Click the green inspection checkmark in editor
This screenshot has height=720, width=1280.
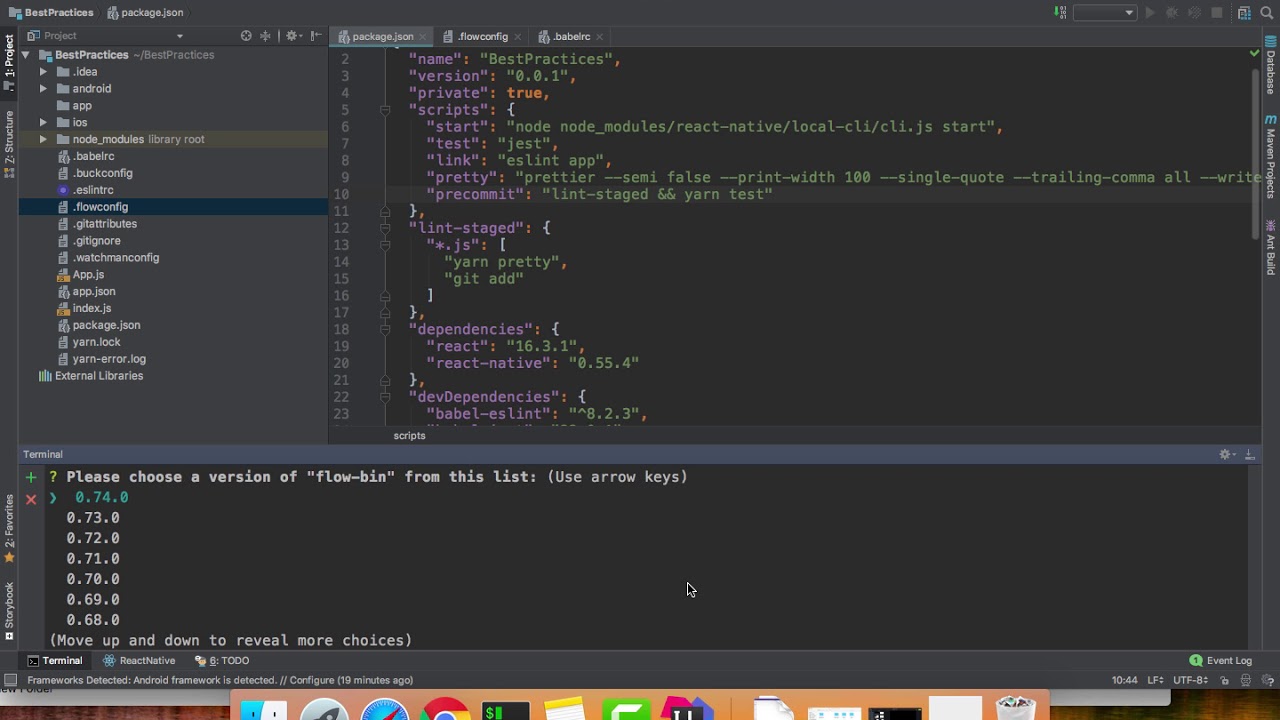click(1254, 53)
